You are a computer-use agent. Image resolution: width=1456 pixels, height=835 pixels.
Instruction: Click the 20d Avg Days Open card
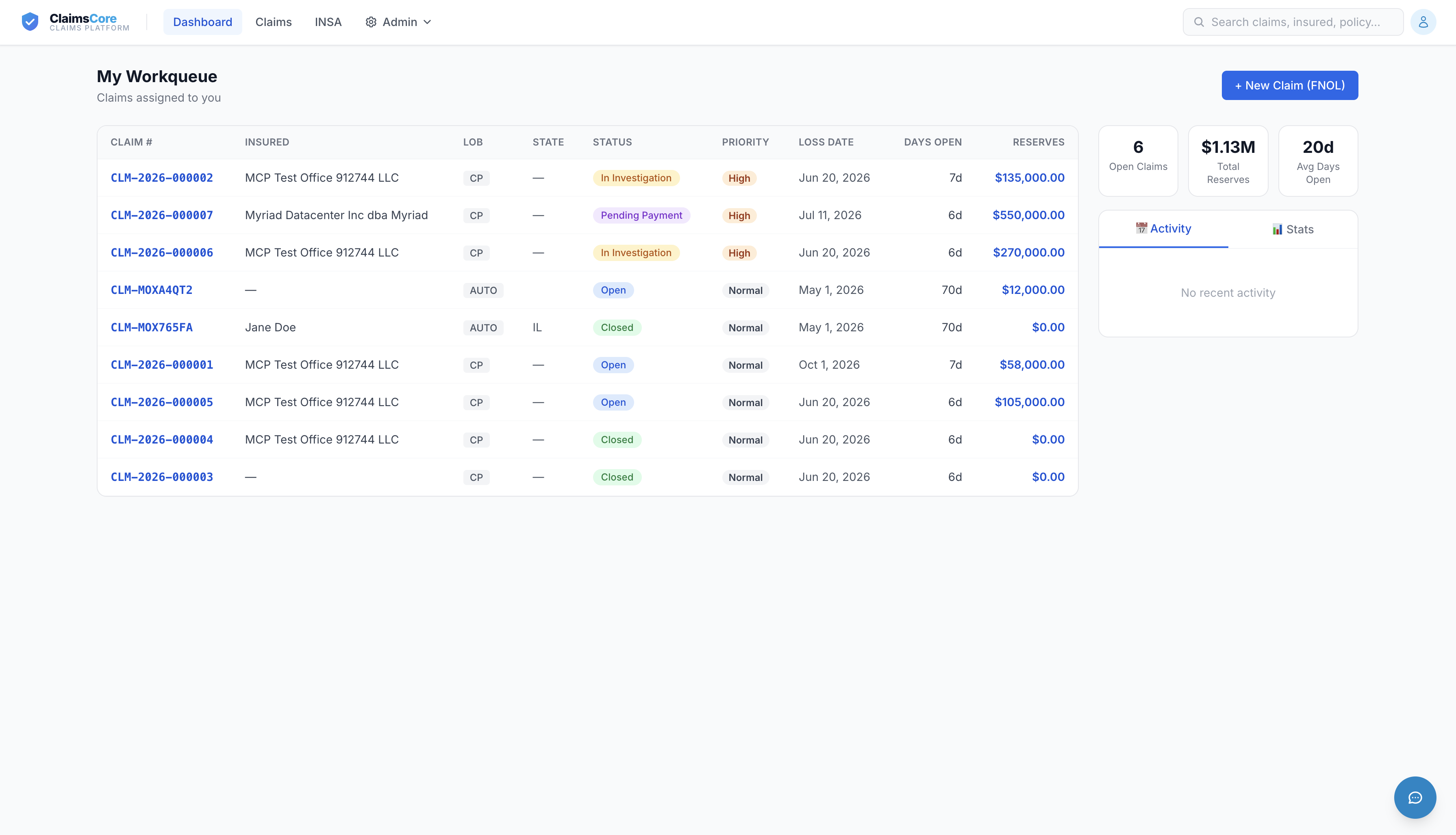coord(1318,161)
